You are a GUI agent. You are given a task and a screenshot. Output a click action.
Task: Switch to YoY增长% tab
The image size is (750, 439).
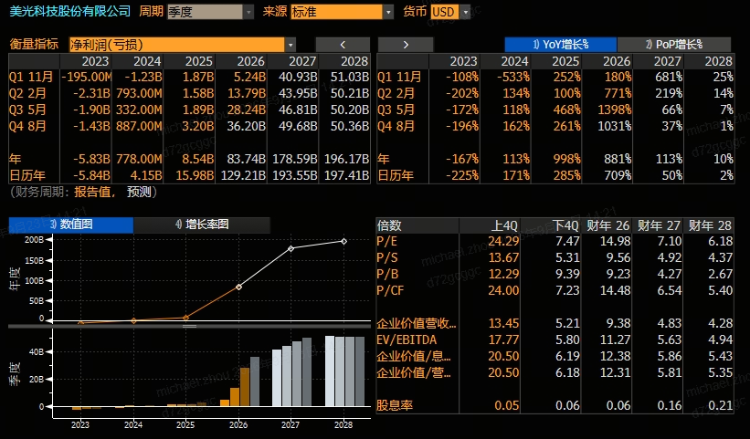tap(561, 44)
